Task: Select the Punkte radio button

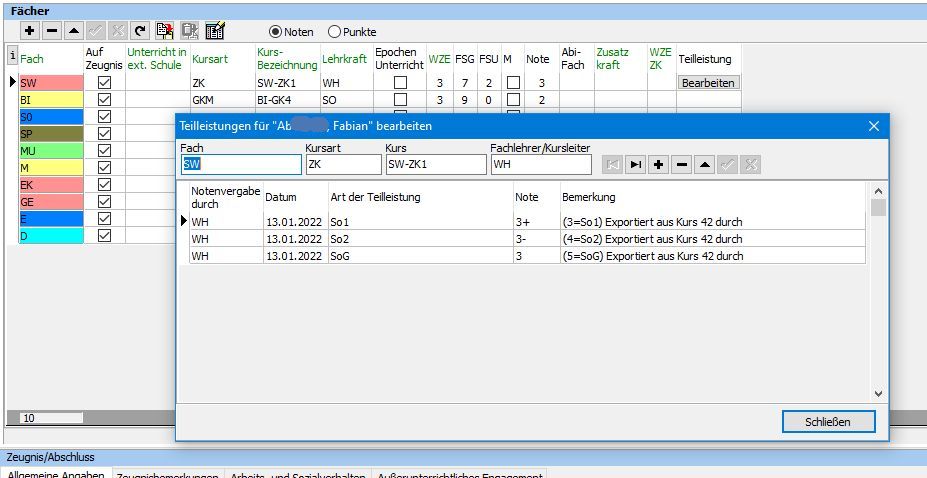Action: click(x=352, y=32)
